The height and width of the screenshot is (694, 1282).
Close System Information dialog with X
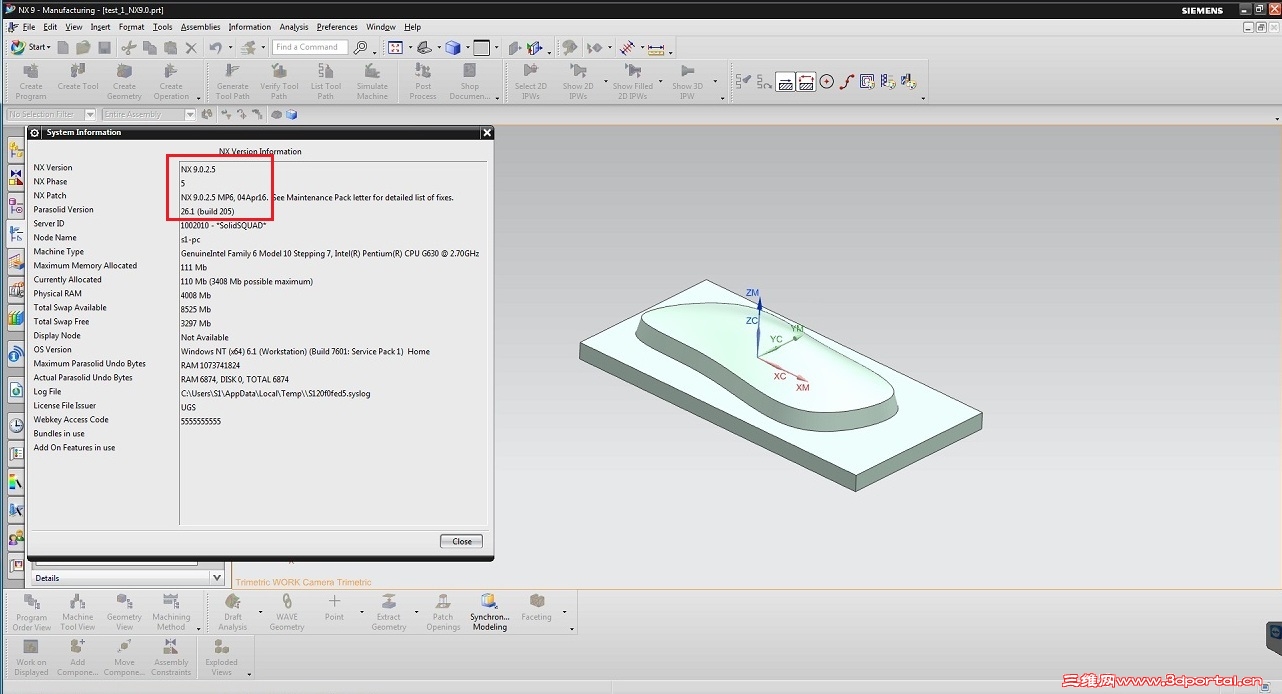pos(487,132)
